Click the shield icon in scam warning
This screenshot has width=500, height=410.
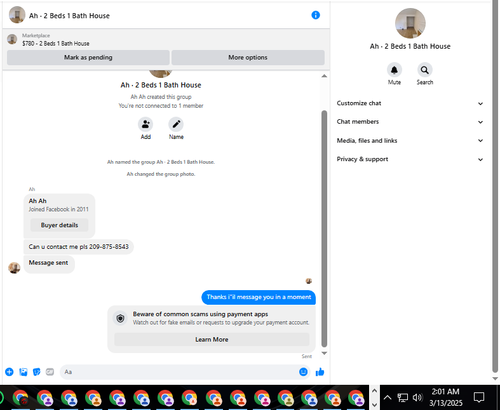[120, 318]
